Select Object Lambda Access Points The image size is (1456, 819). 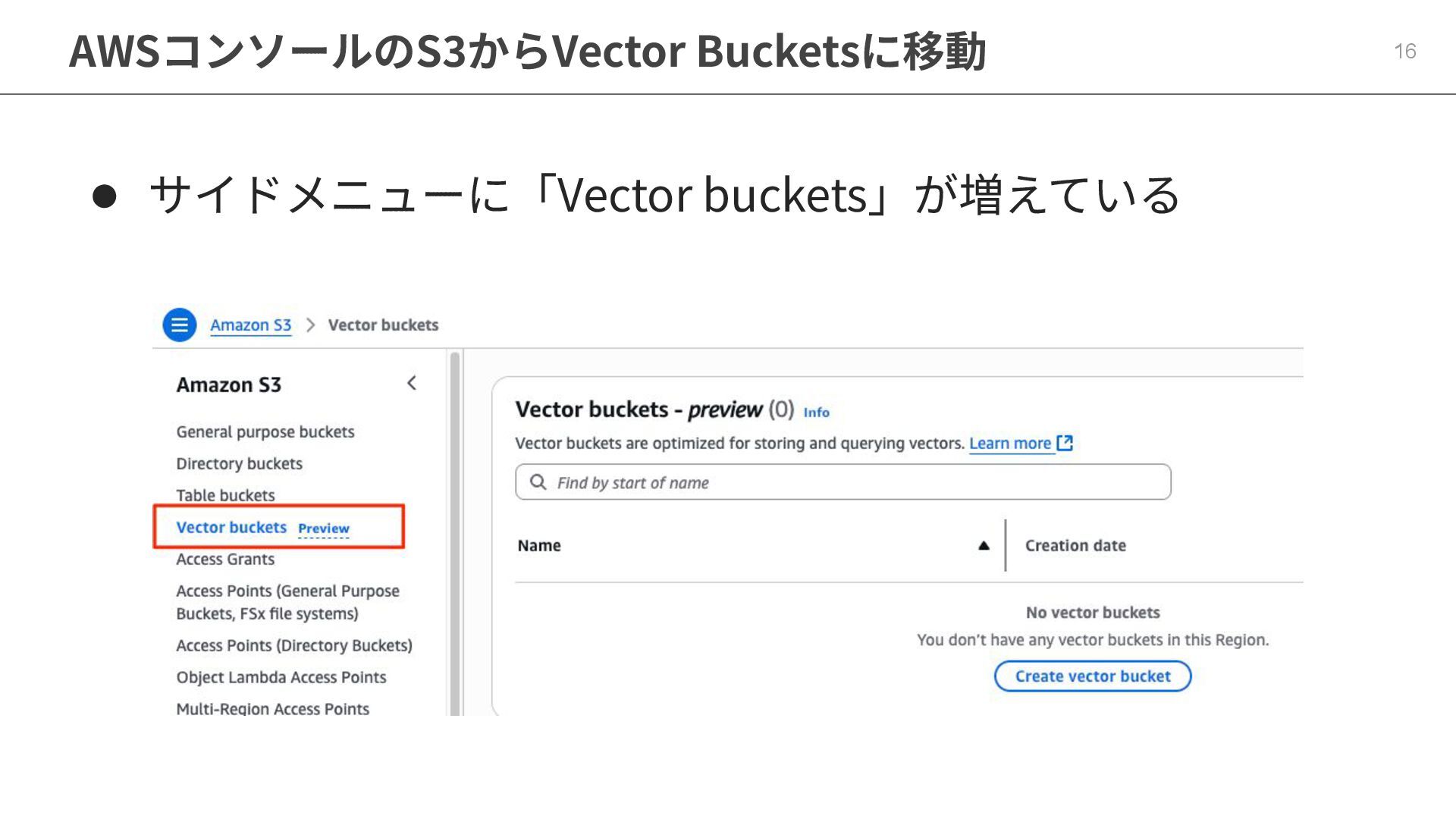(281, 677)
